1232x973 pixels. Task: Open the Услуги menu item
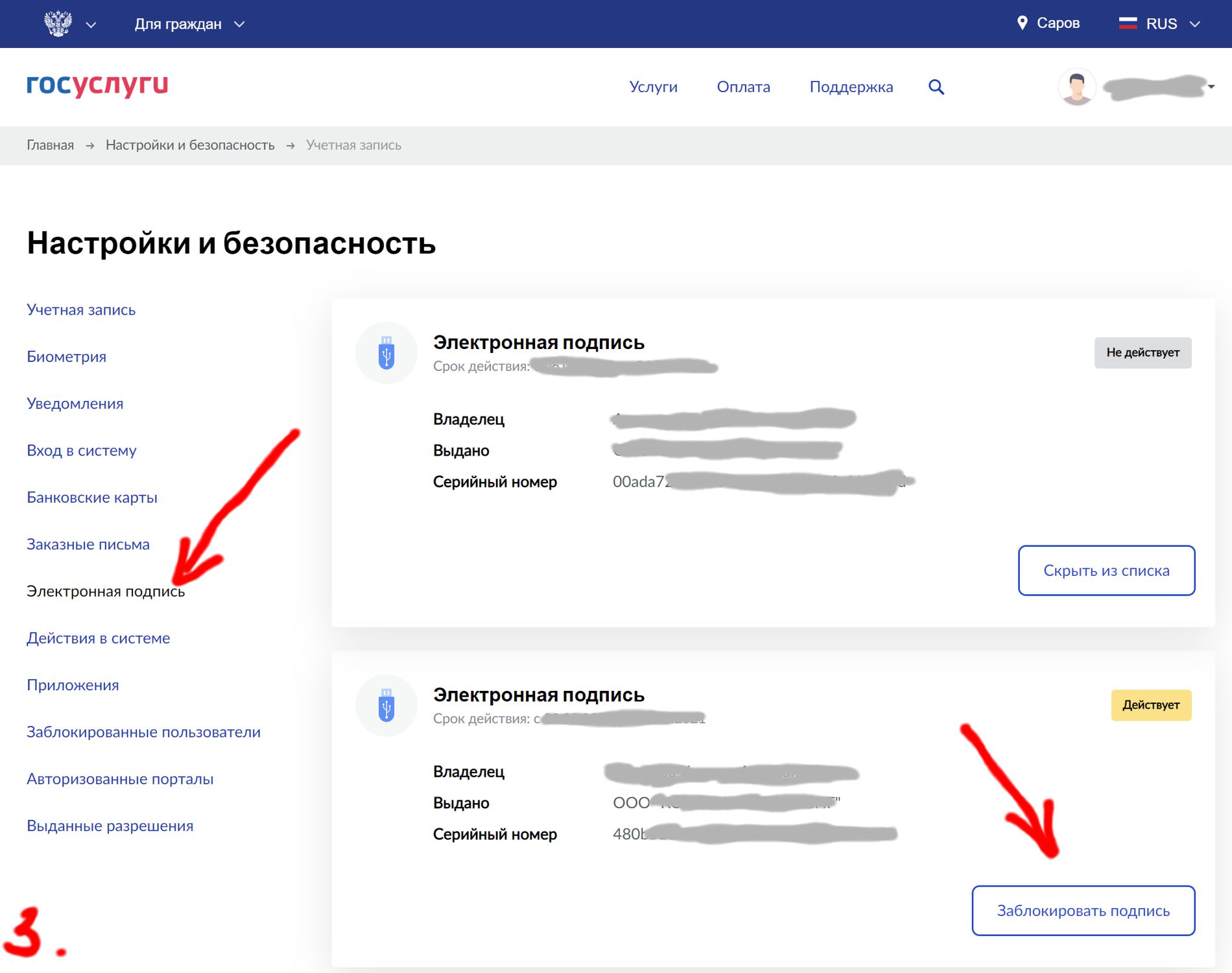(653, 87)
